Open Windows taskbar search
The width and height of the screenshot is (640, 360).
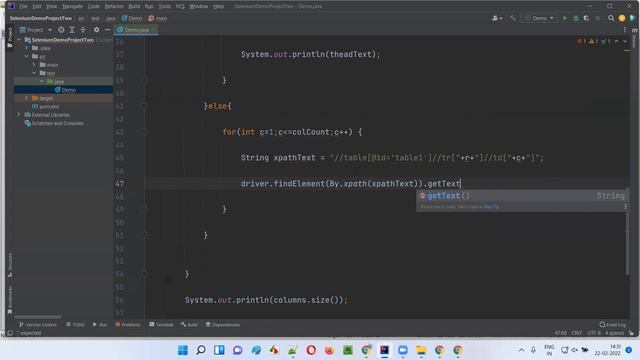click(x=201, y=350)
